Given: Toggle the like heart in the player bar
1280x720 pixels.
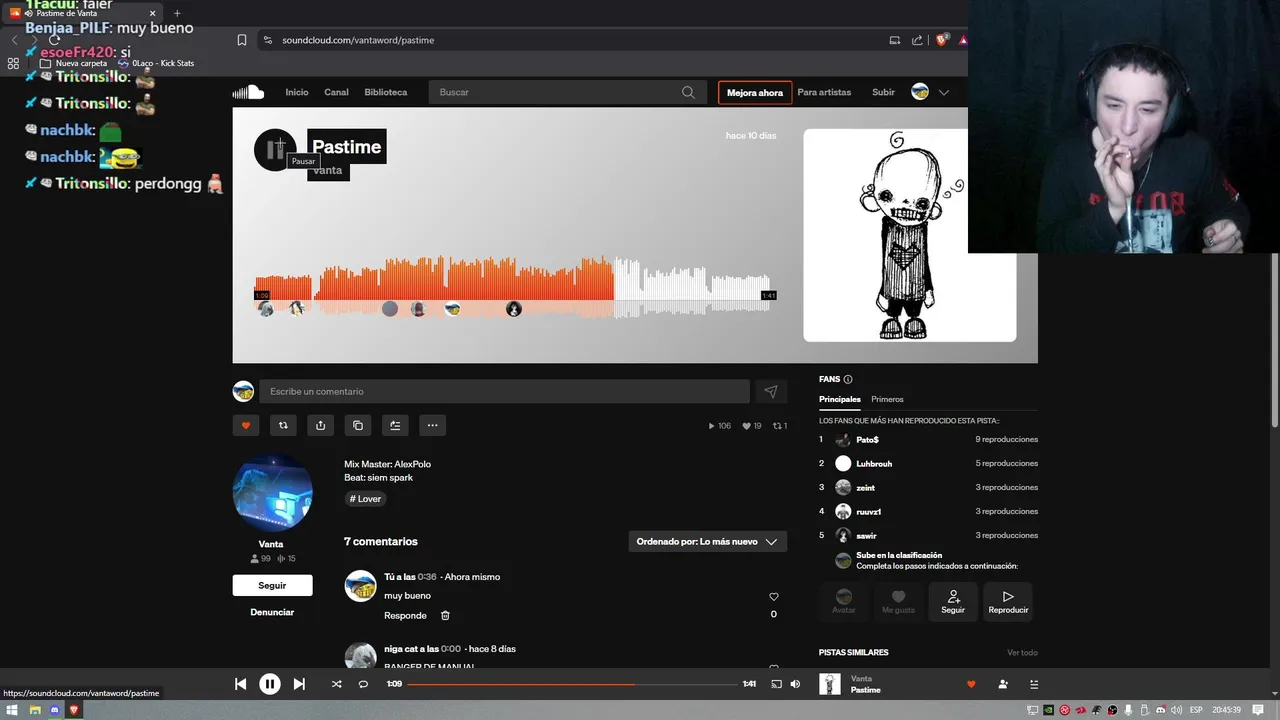Looking at the screenshot, I should (971, 684).
